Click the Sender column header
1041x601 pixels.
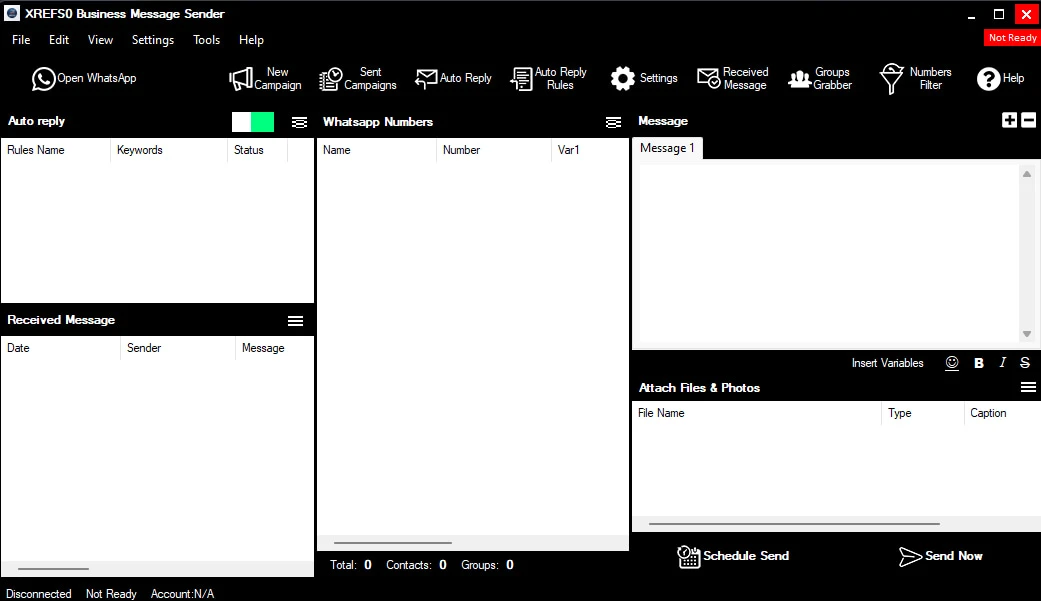point(177,348)
